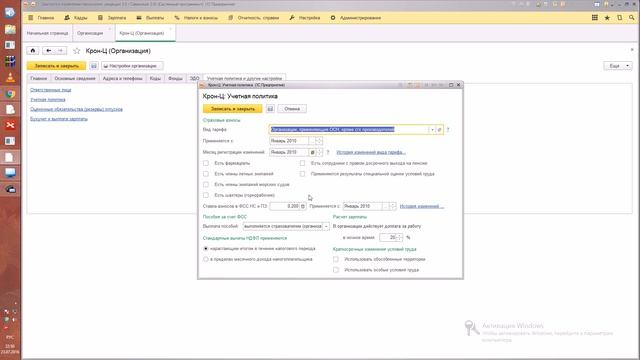Select the Основные сведения tab
Viewport: 640px width, 360px height.
point(75,78)
